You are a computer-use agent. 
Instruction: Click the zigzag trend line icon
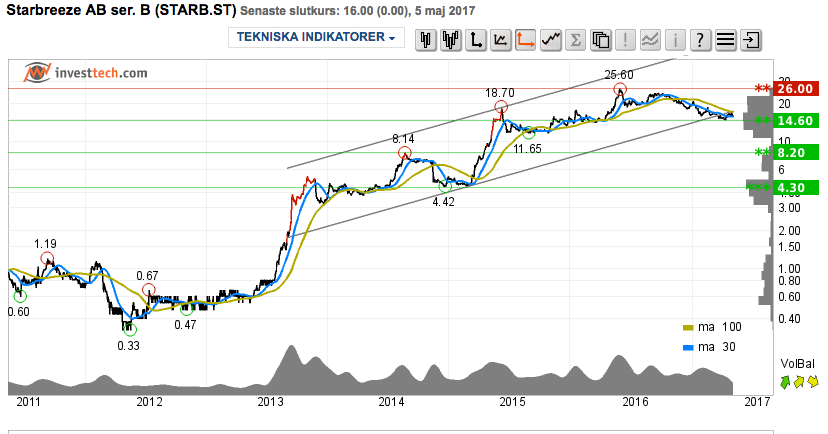click(550, 40)
